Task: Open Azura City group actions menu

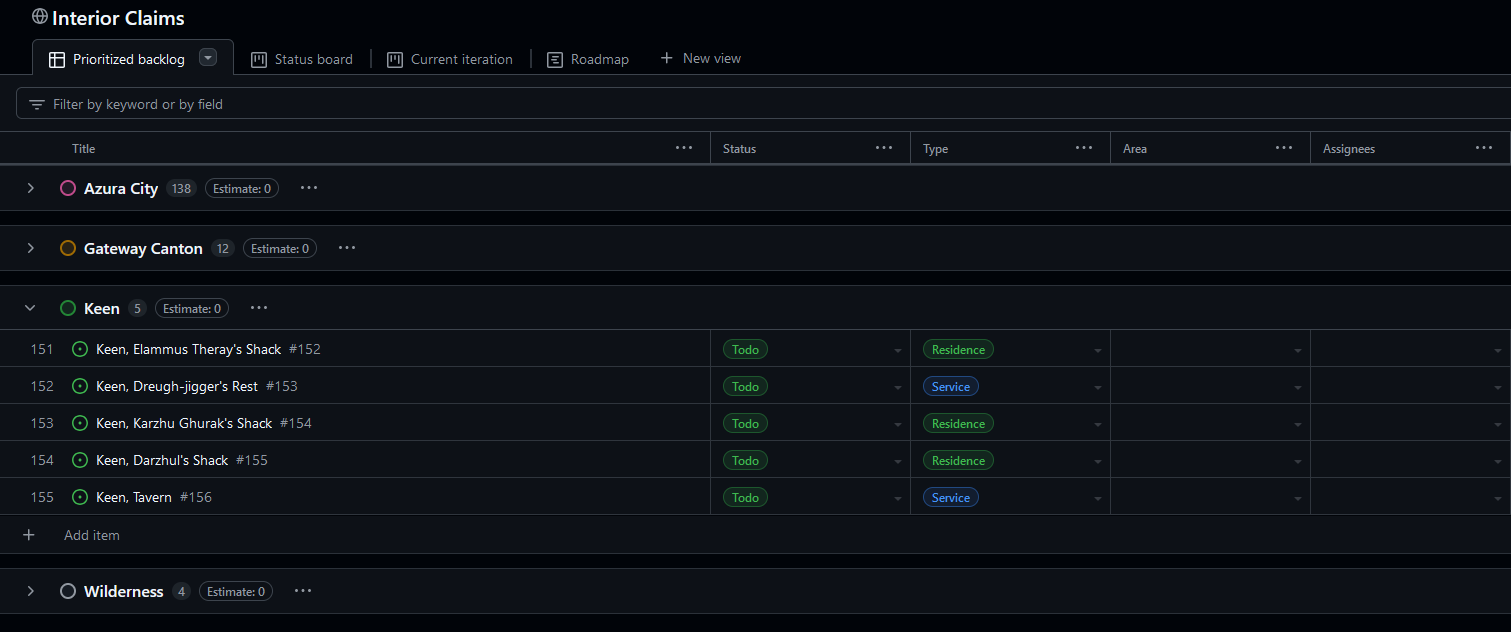Action: 309,188
